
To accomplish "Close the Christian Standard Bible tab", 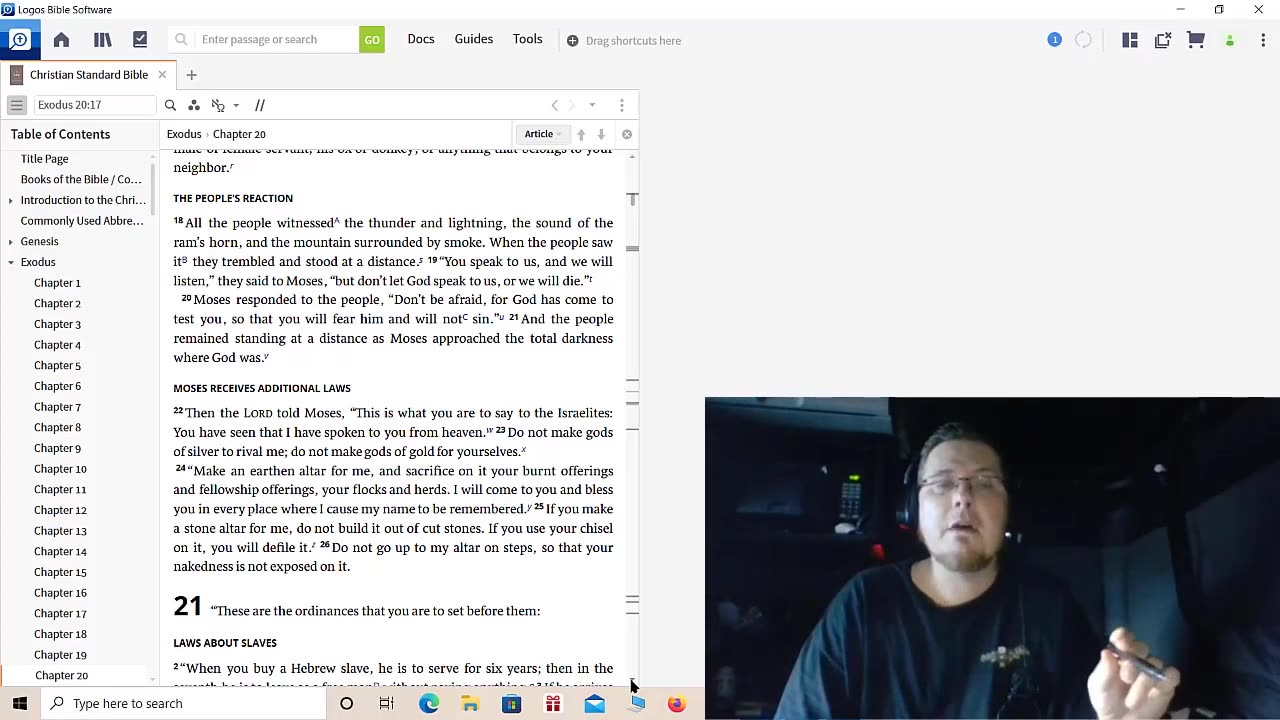I will pos(162,75).
